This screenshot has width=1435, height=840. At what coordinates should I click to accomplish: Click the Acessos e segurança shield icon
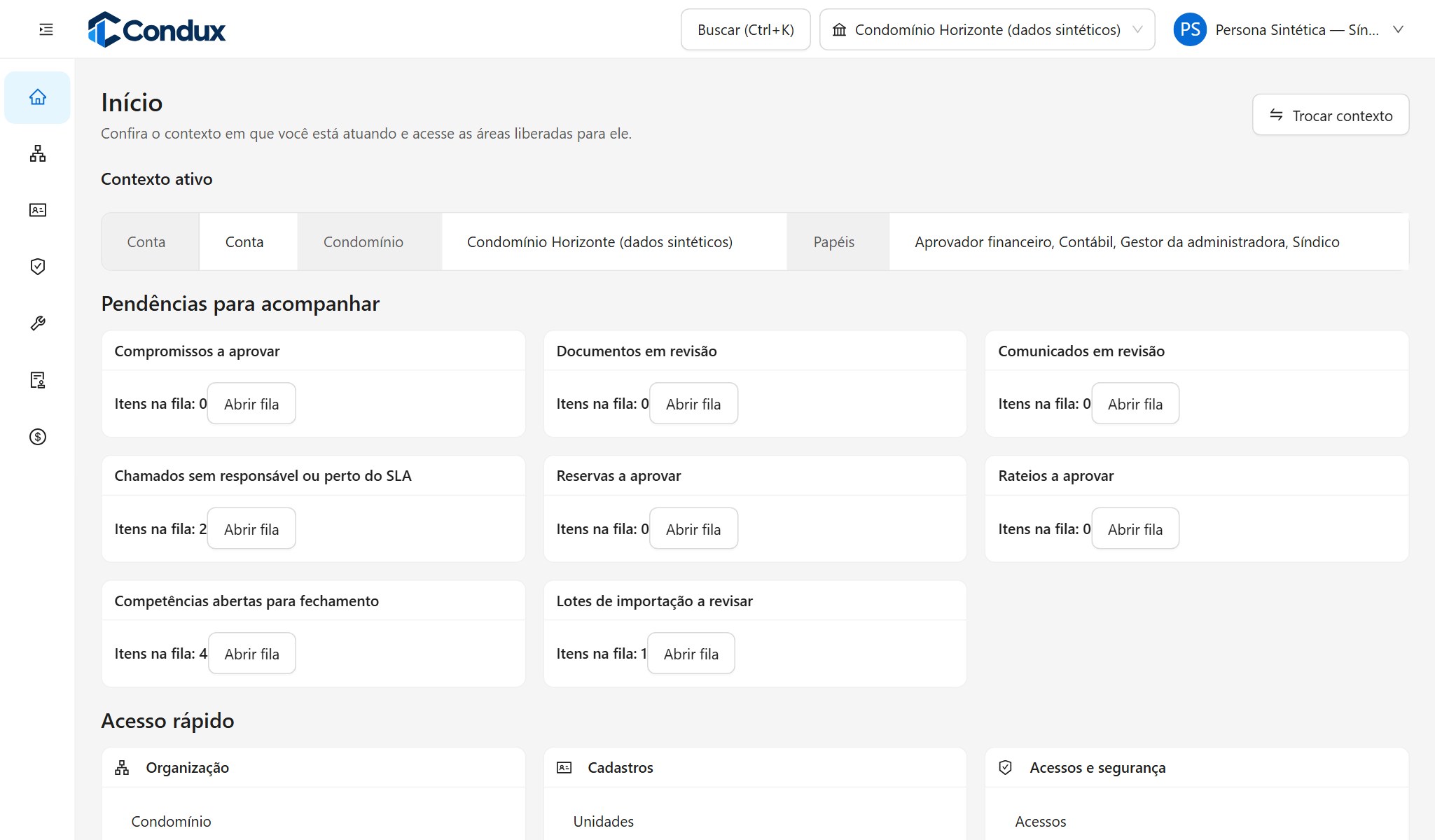tap(1006, 768)
